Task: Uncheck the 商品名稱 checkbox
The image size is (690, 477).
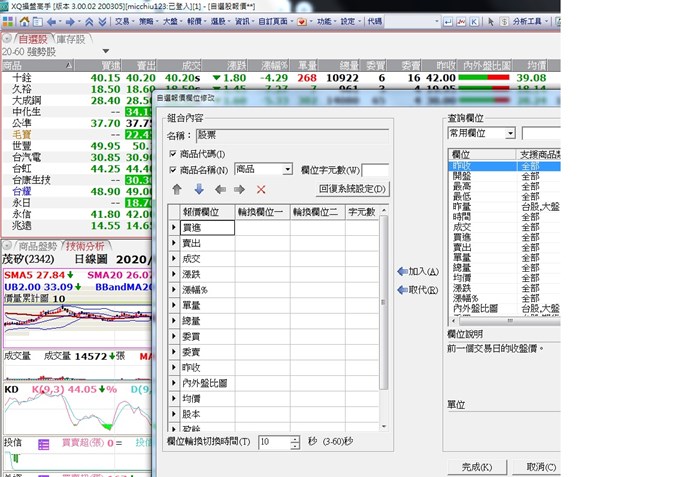Action: 172,170
